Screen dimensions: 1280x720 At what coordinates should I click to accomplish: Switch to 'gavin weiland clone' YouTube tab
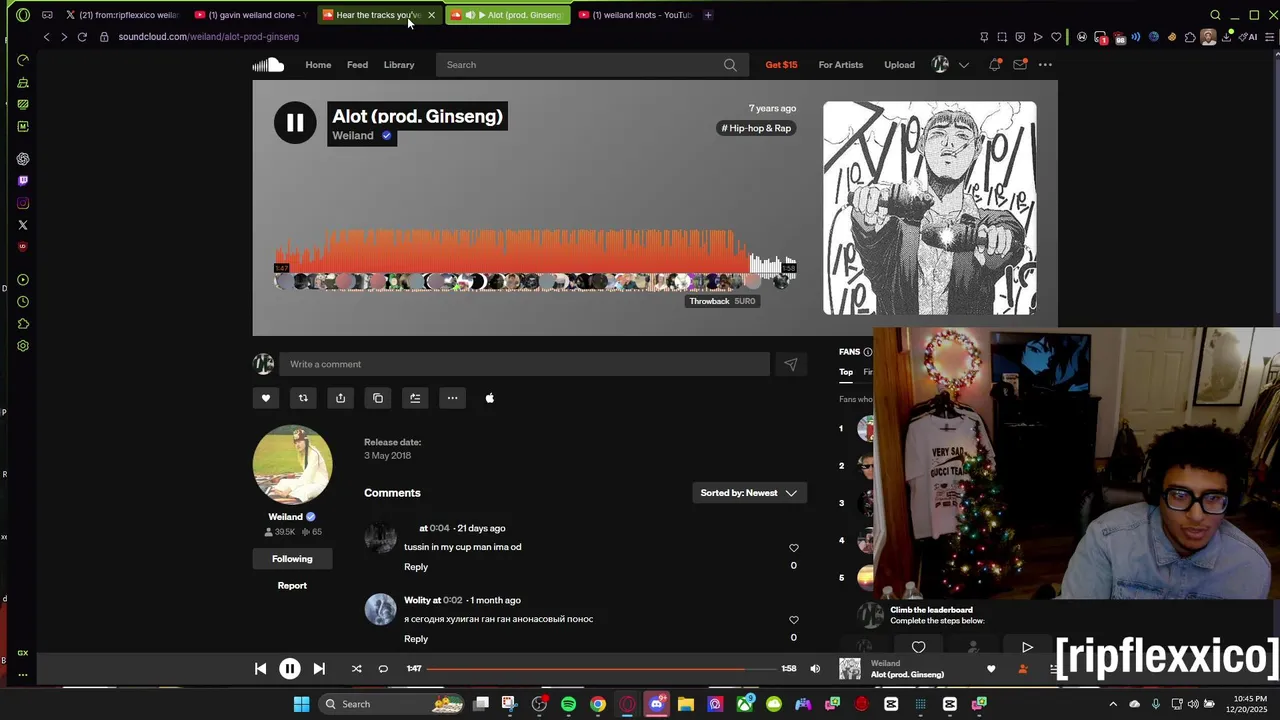point(250,15)
